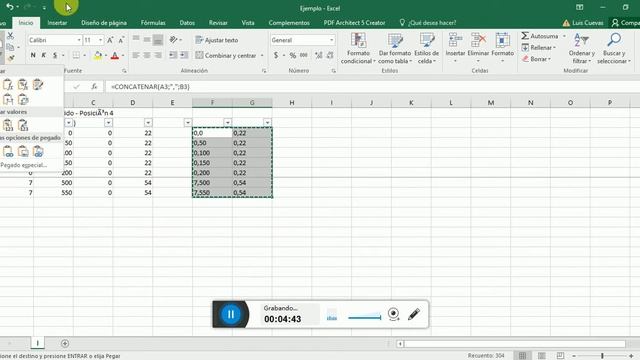This screenshot has height=360, width=640.
Task: Toggle Negrita (N) bold formatting
Action: [x=33, y=55]
